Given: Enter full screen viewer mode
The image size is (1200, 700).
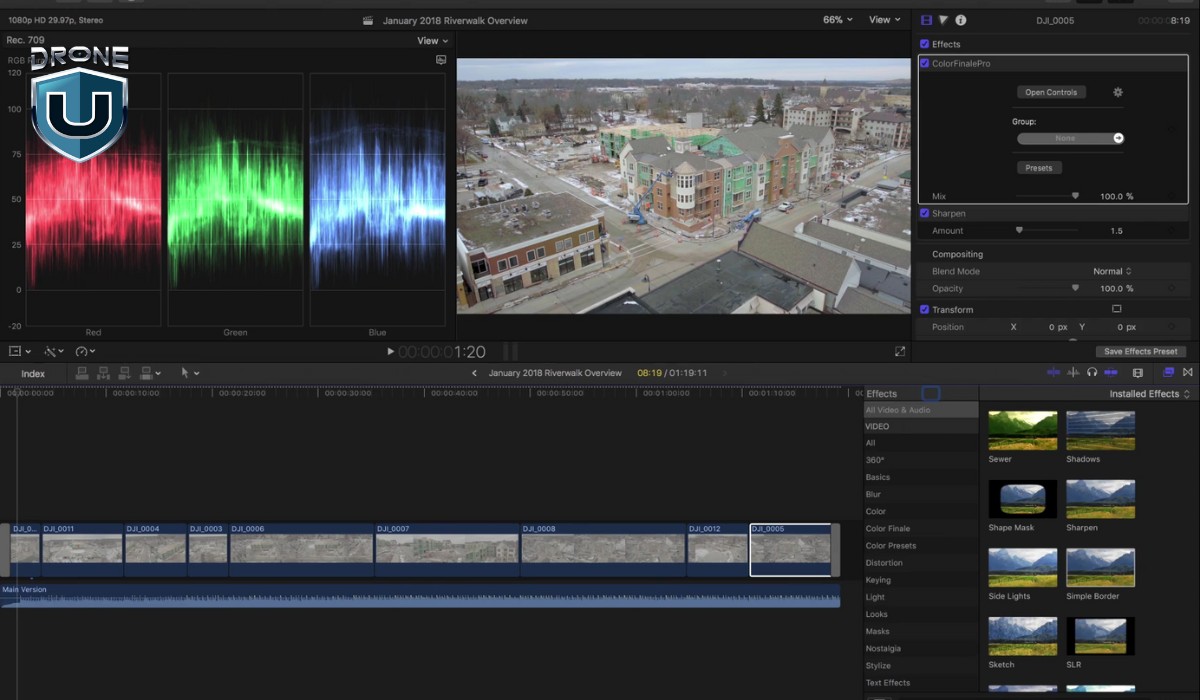Looking at the screenshot, I should [900, 352].
